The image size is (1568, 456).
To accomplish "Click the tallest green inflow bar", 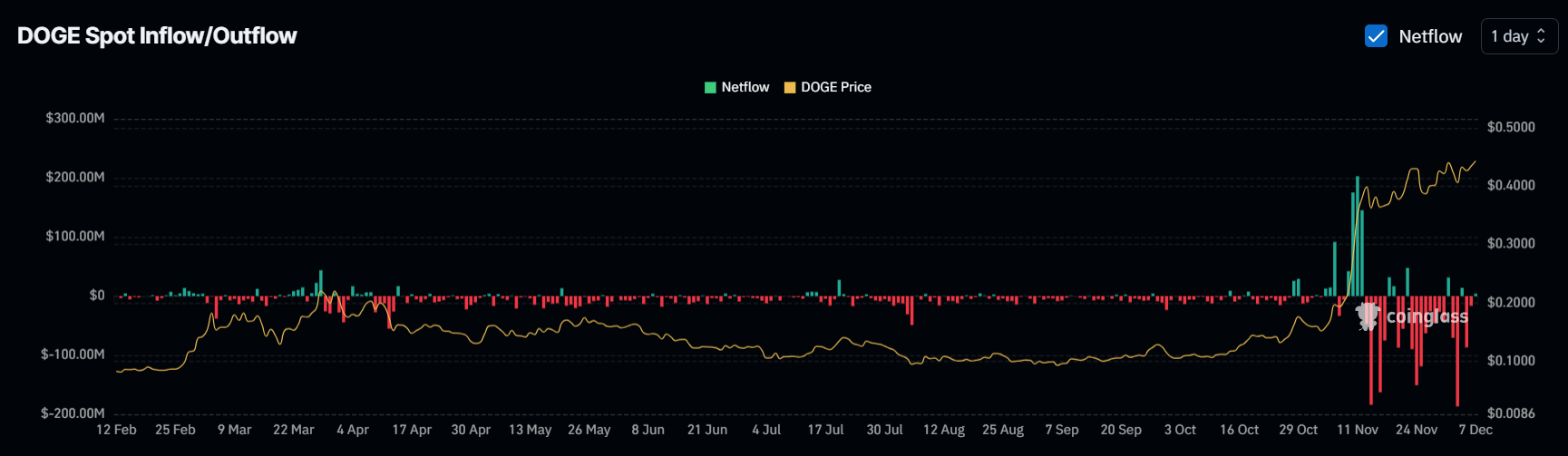I will point(1357,236).
